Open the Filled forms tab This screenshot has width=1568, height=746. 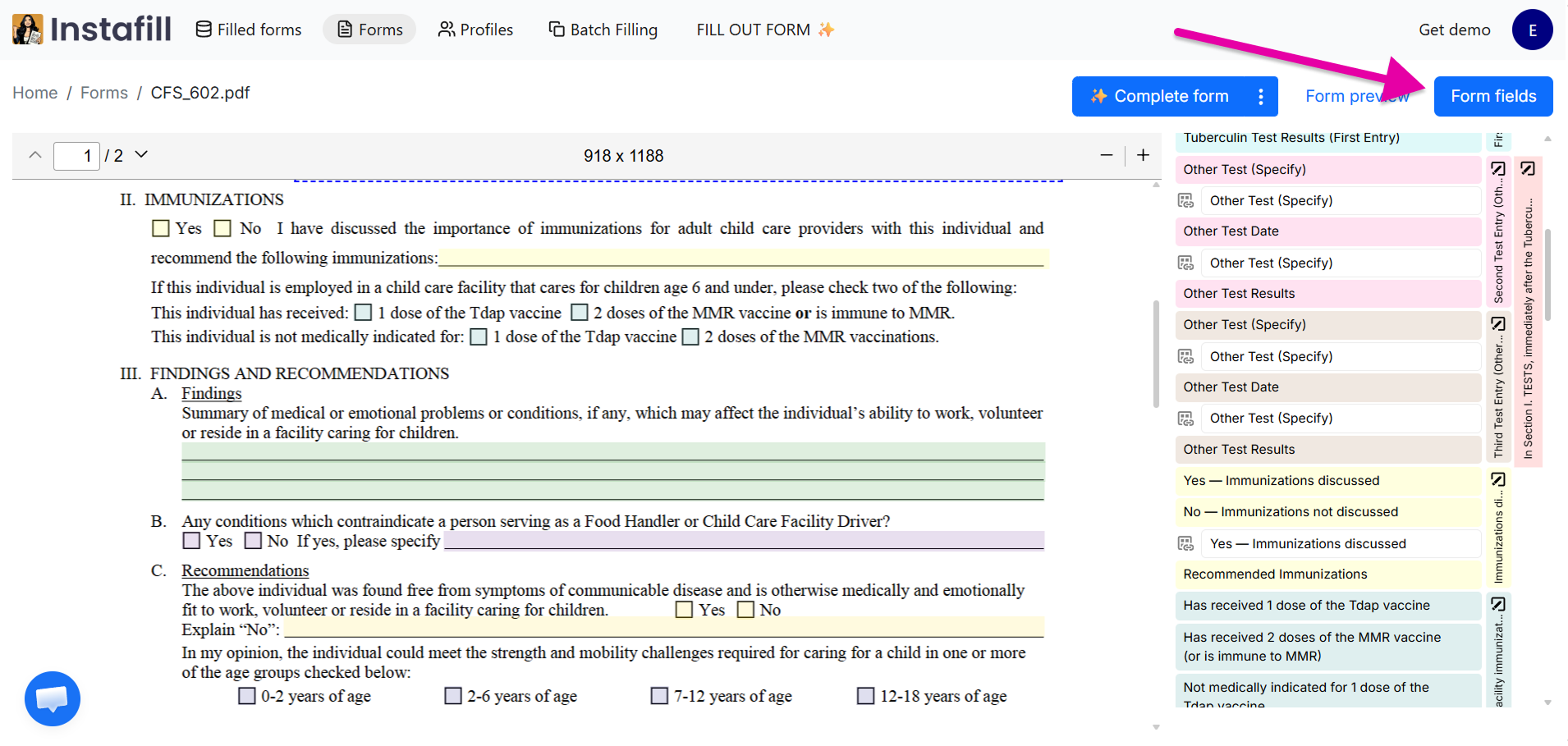[249, 30]
